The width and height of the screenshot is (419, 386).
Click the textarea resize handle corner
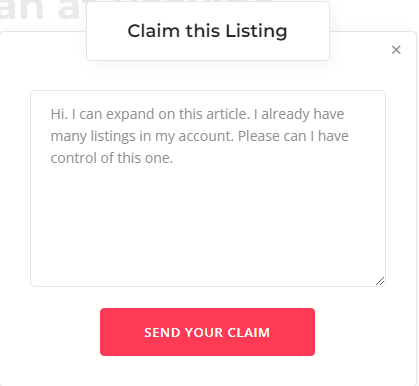380,281
